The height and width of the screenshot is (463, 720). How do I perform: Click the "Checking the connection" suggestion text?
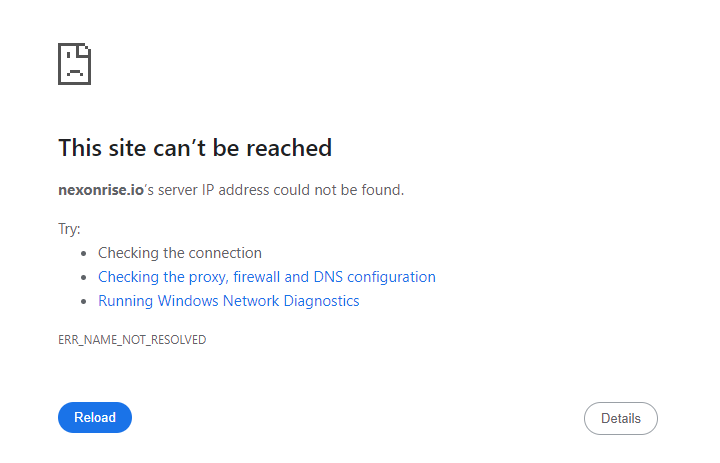coord(180,253)
